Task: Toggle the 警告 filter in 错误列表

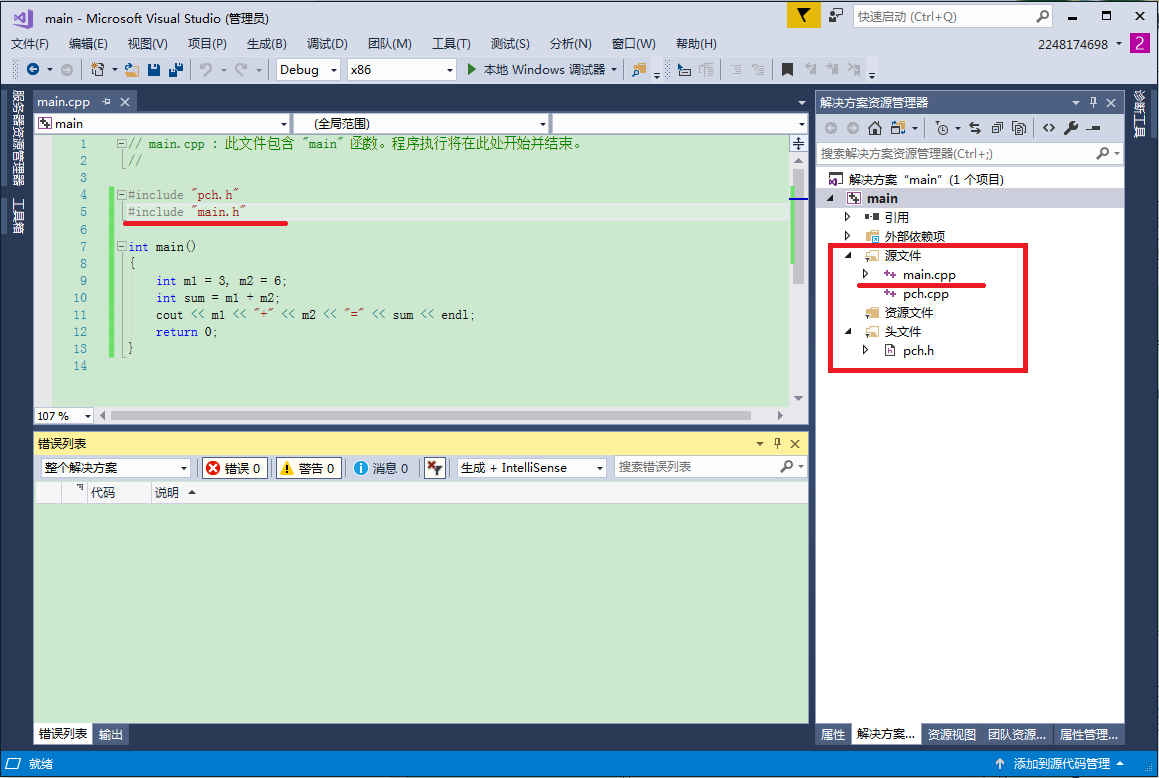Action: pyautogui.click(x=308, y=467)
